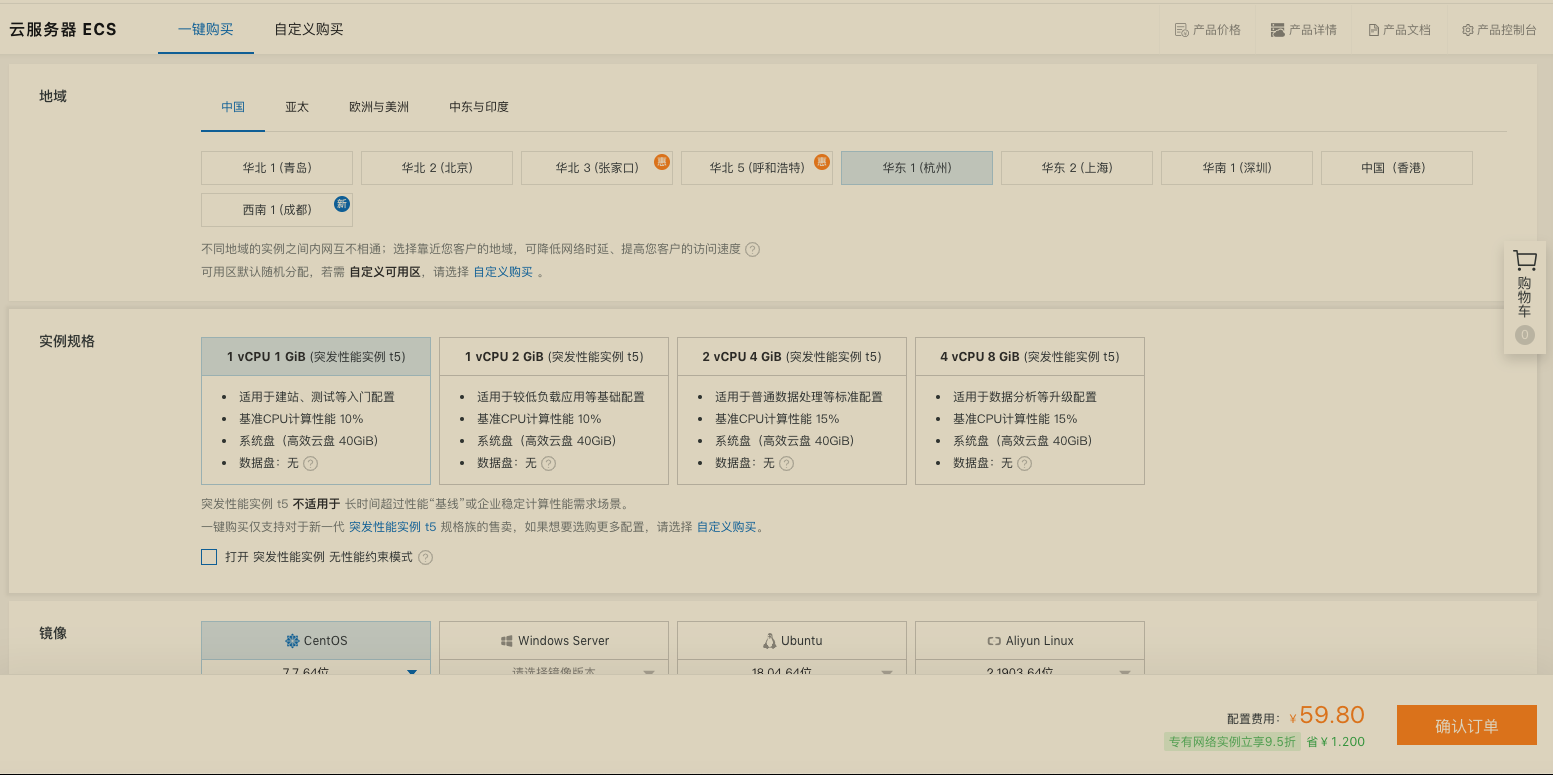Viewport: 1553px width, 775px height.
Task: Select the Ubuntu image option
Action: pos(792,641)
